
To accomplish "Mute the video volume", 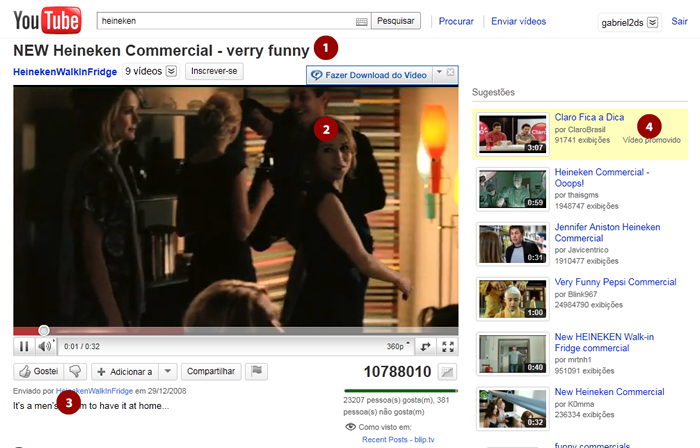I will [x=45, y=346].
